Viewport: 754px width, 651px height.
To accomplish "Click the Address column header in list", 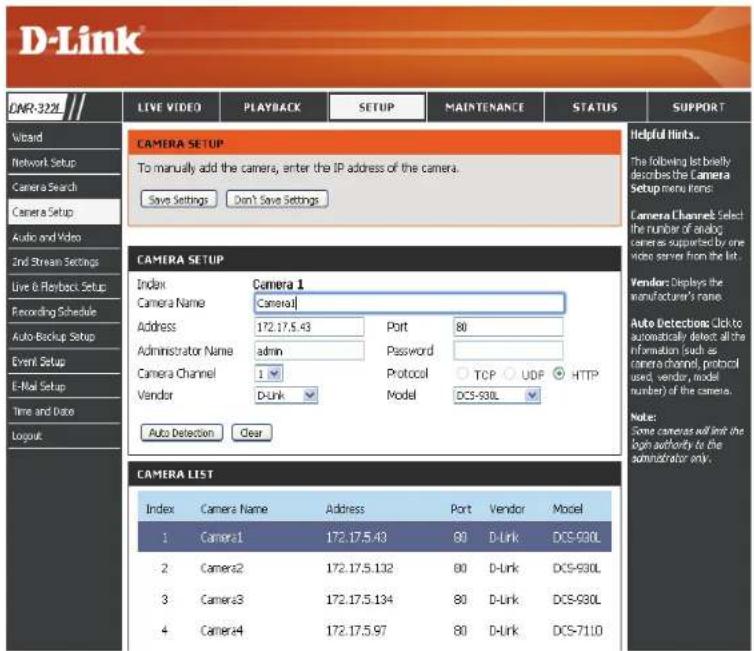I will click(345, 509).
